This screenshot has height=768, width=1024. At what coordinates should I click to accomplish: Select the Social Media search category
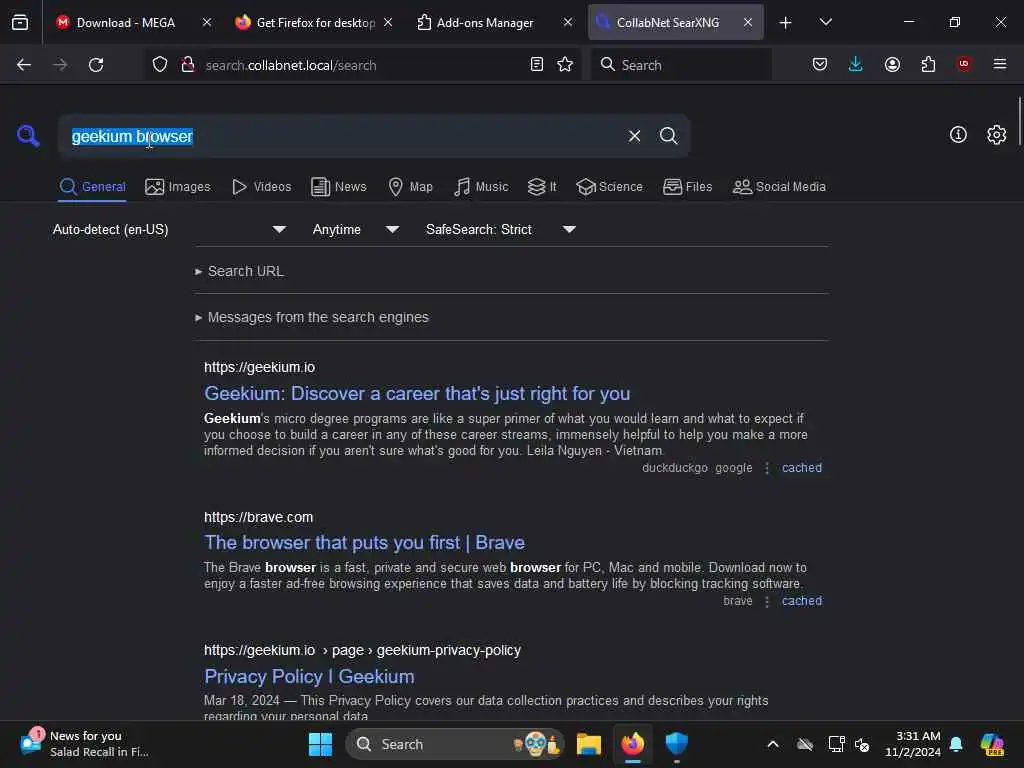pos(779,187)
